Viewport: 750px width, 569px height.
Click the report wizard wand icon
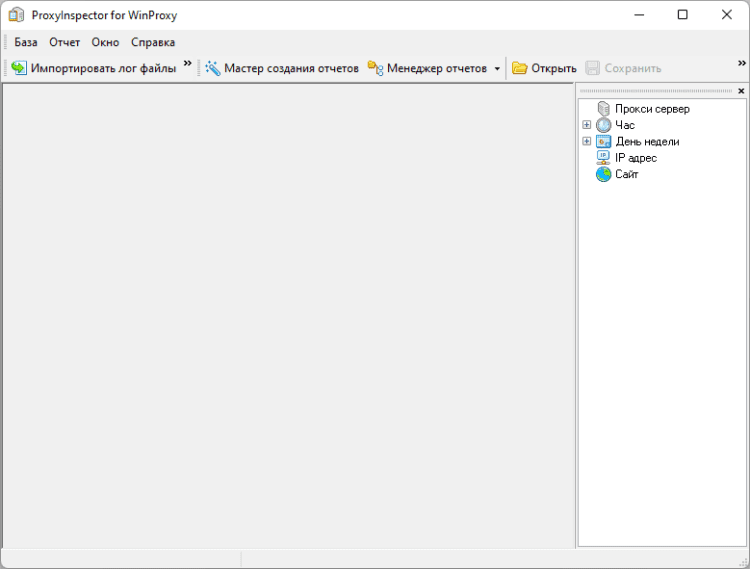[213, 68]
